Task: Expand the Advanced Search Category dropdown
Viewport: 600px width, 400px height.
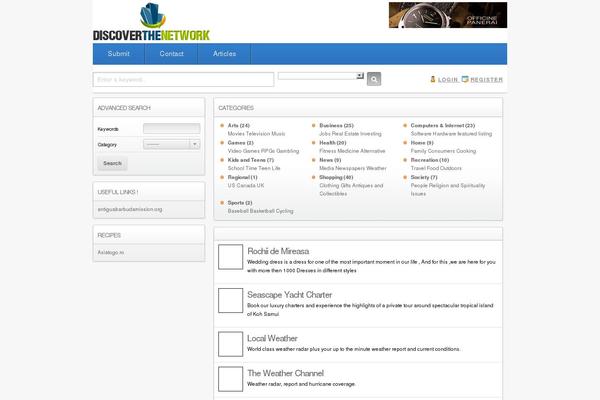Action: [x=171, y=144]
